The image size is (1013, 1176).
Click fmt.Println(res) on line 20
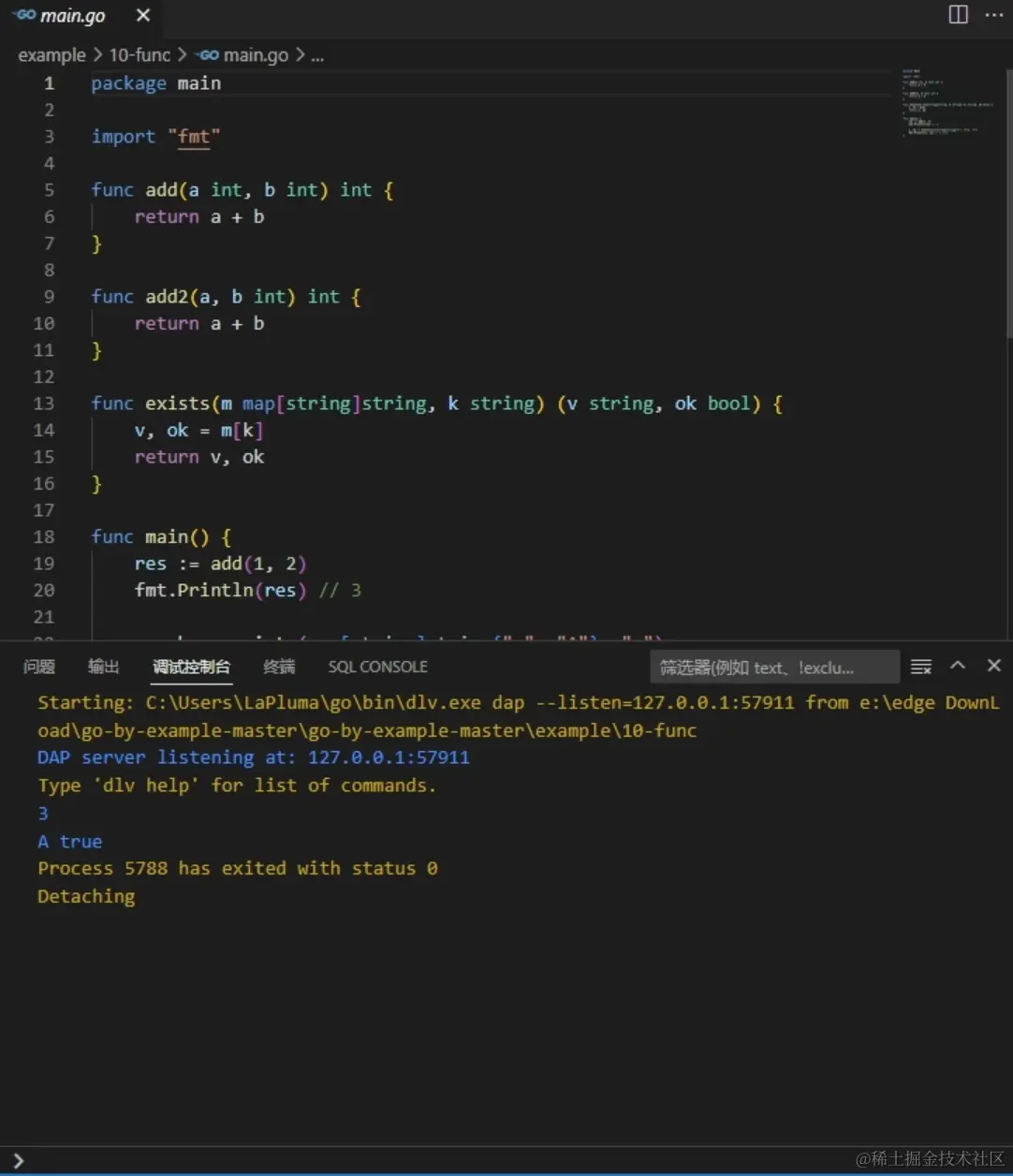(x=220, y=590)
